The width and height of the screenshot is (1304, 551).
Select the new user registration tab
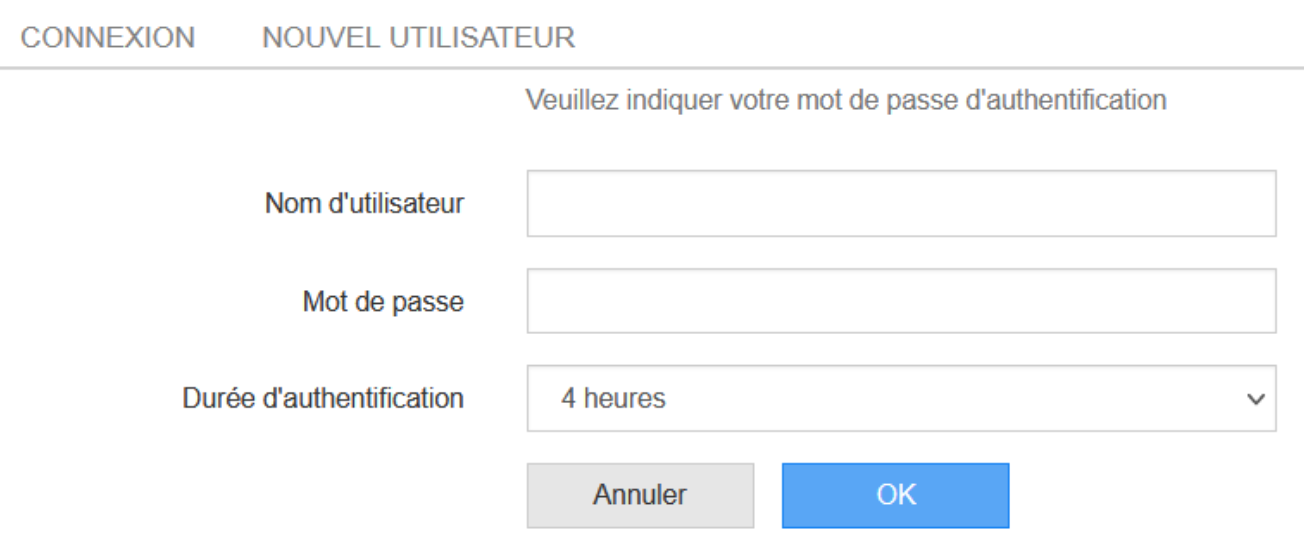(x=418, y=38)
